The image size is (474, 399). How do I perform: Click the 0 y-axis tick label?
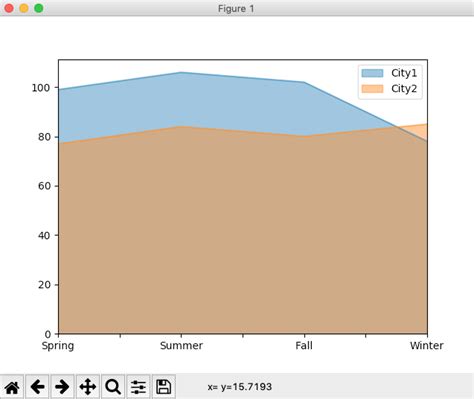(48, 334)
